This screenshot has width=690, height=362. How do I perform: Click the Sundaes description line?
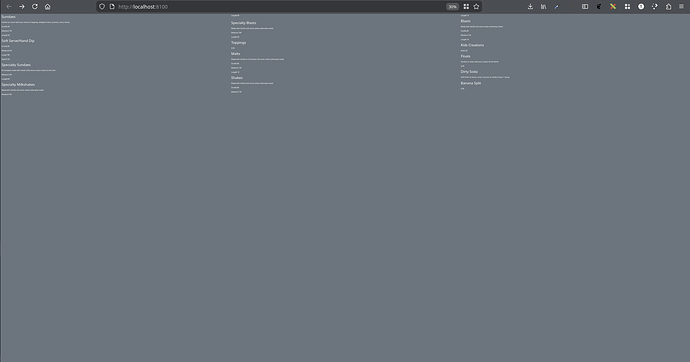point(36,22)
